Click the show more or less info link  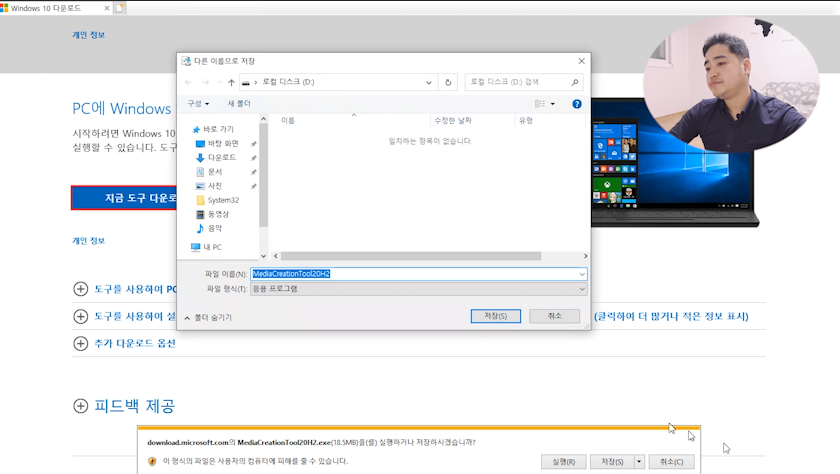671,316
